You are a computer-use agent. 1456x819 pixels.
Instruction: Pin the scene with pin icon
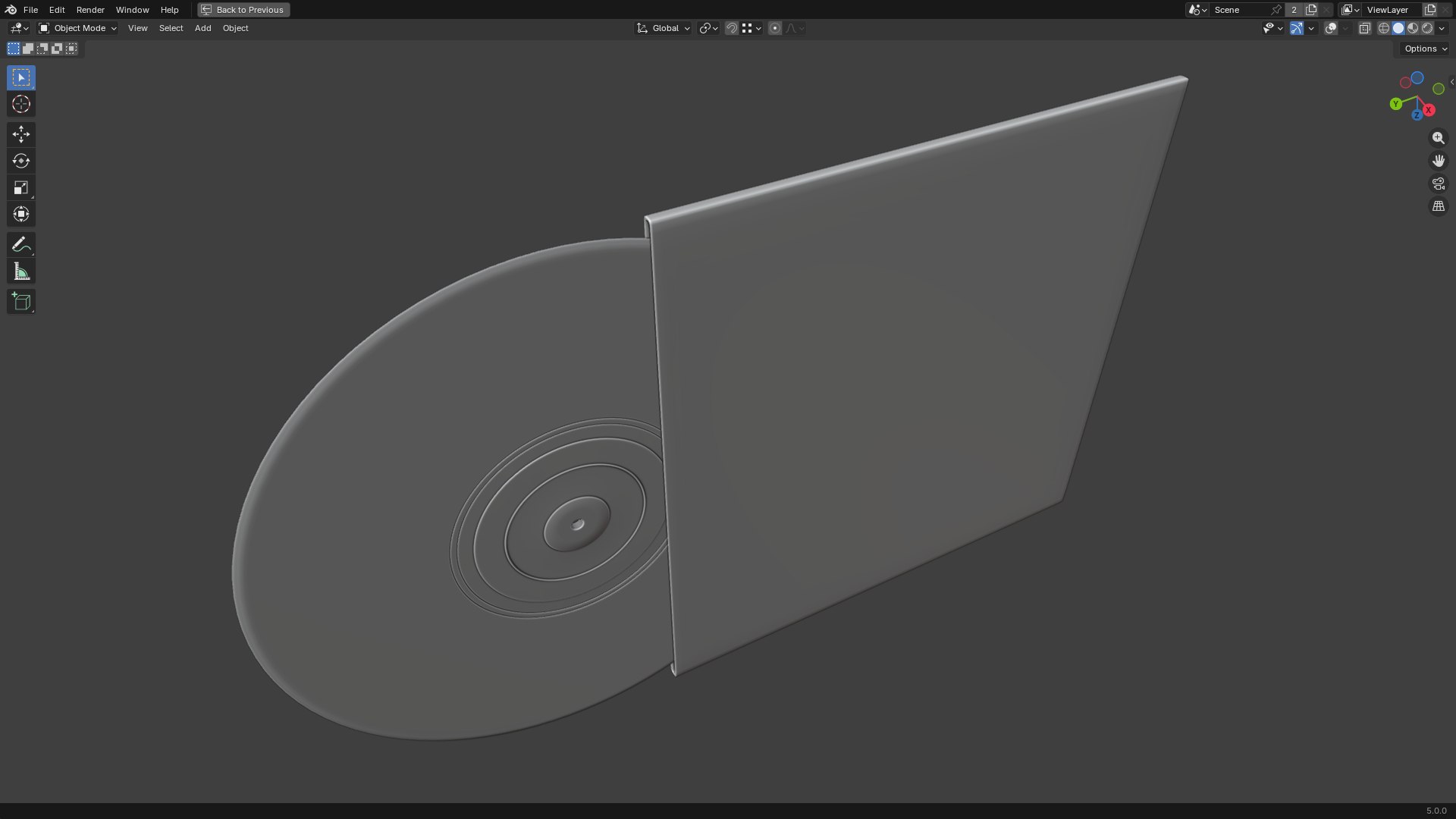tap(1276, 10)
